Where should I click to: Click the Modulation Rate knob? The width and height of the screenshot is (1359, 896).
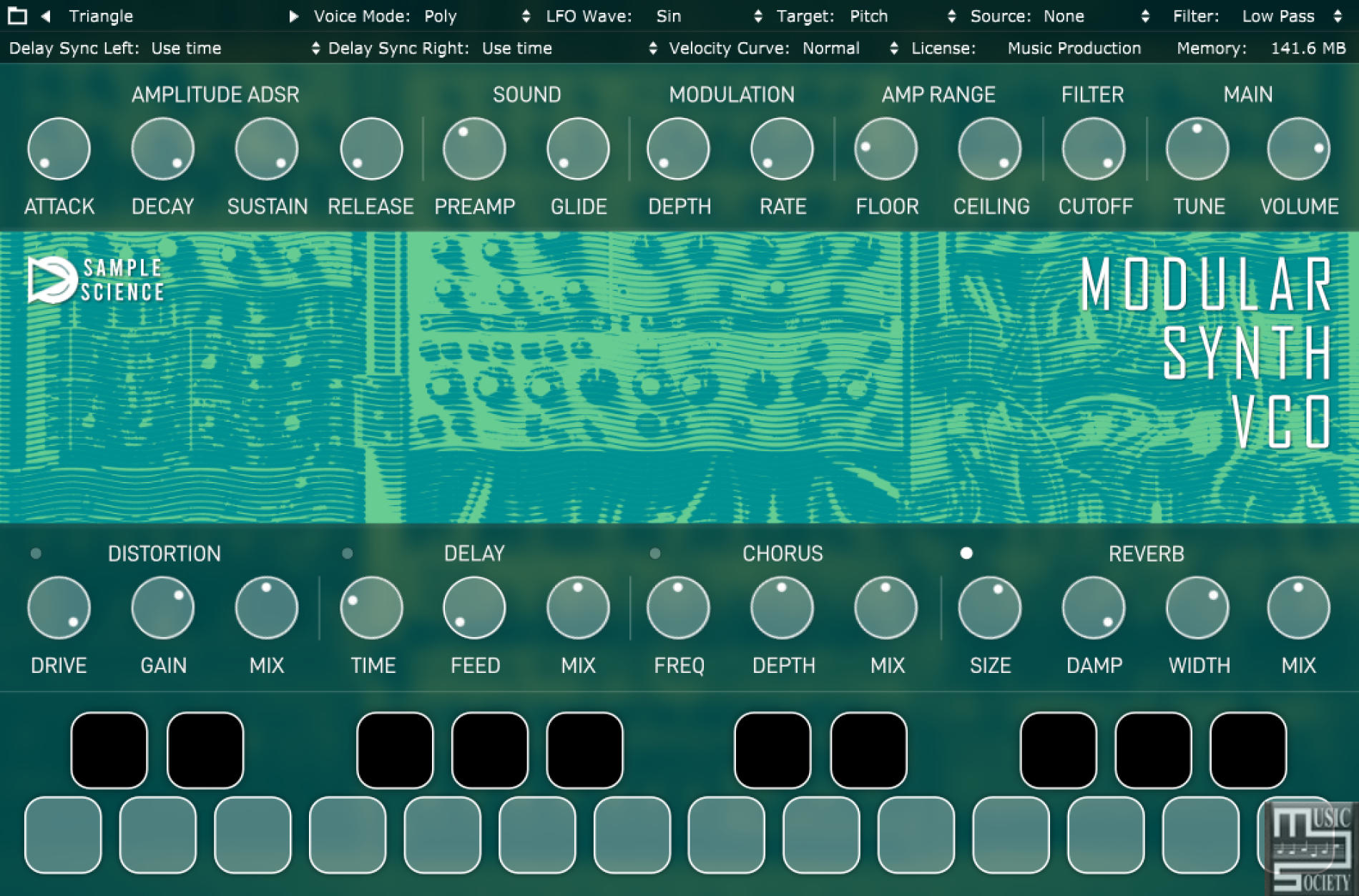tap(782, 149)
